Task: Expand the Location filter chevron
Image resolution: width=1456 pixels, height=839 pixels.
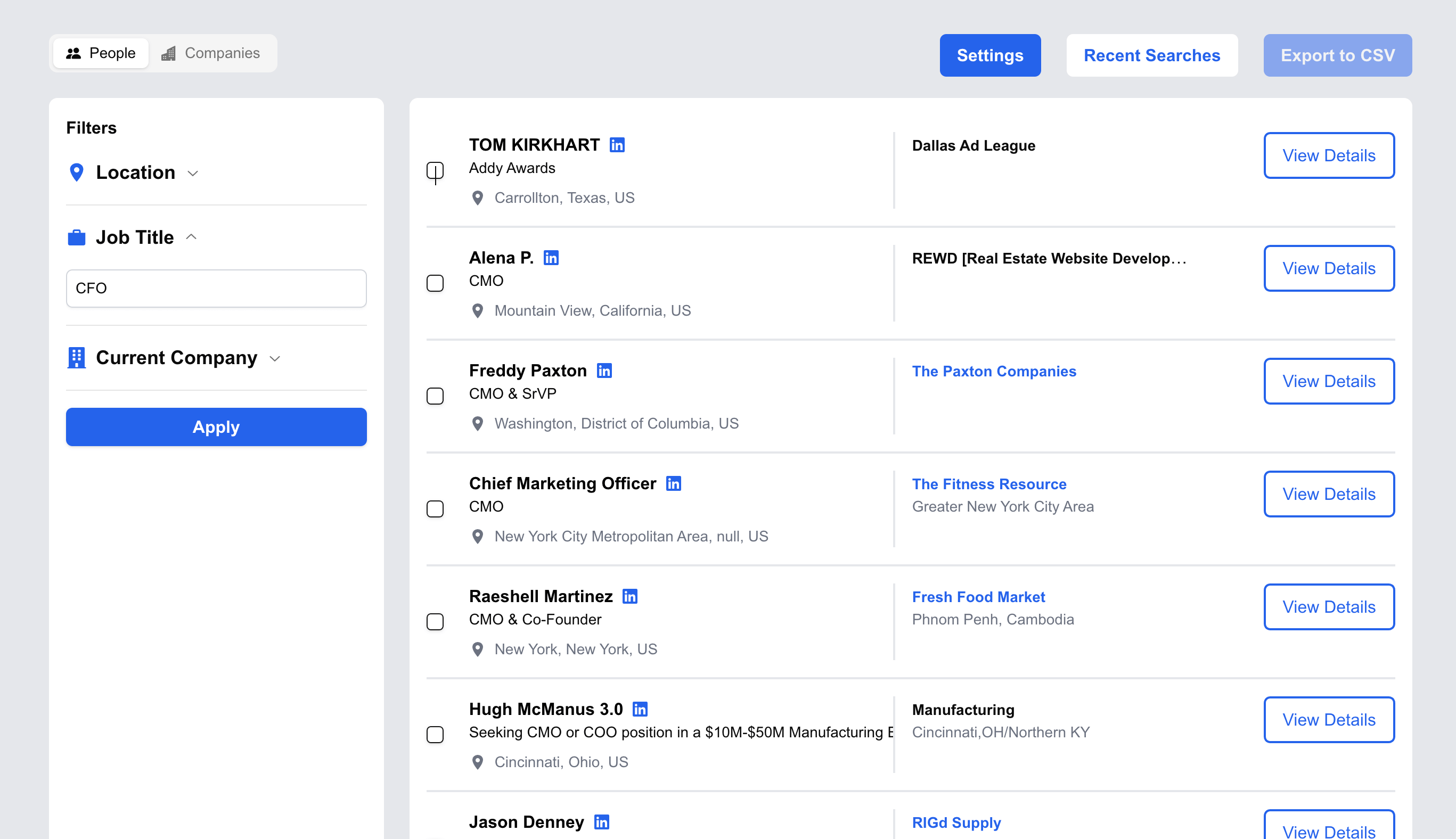Action: [193, 174]
